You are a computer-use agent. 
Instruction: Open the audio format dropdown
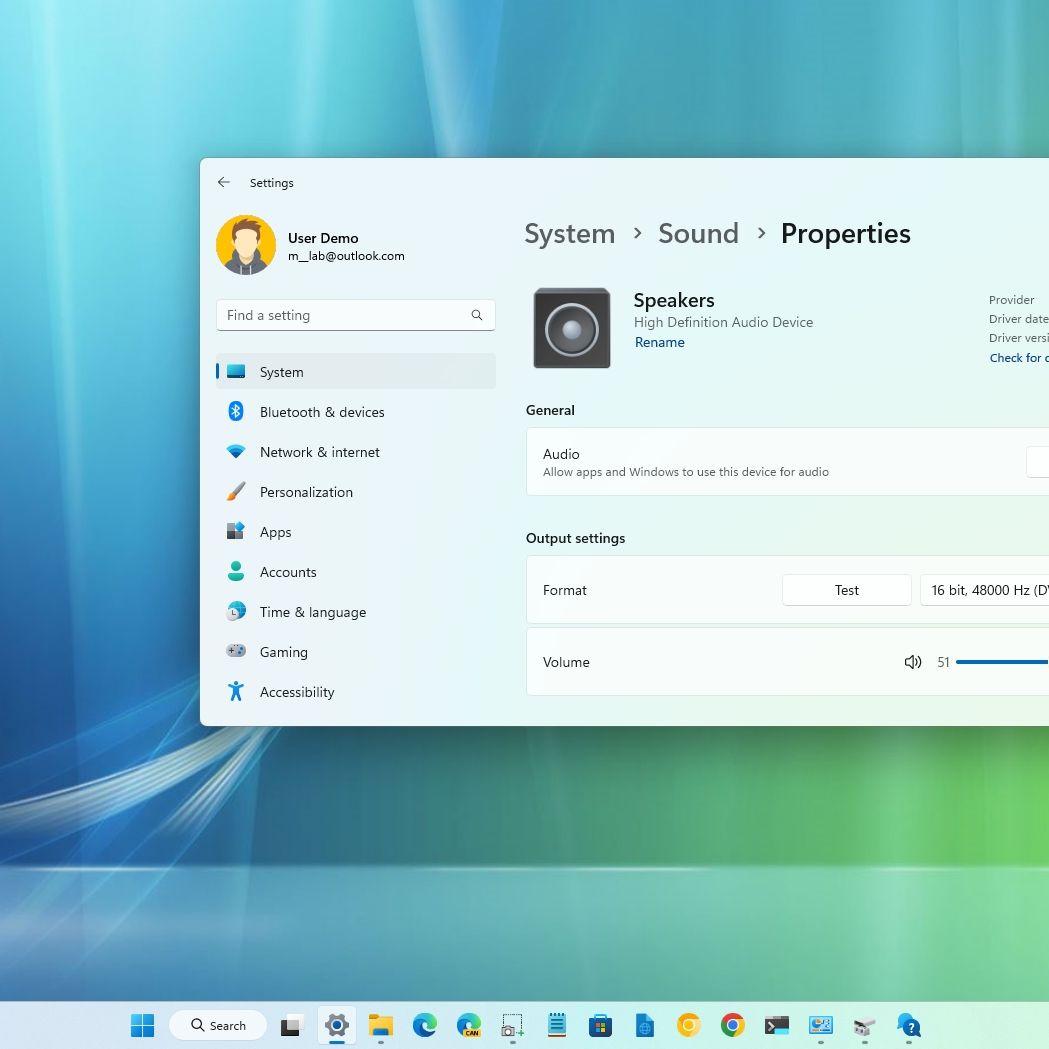pos(985,590)
